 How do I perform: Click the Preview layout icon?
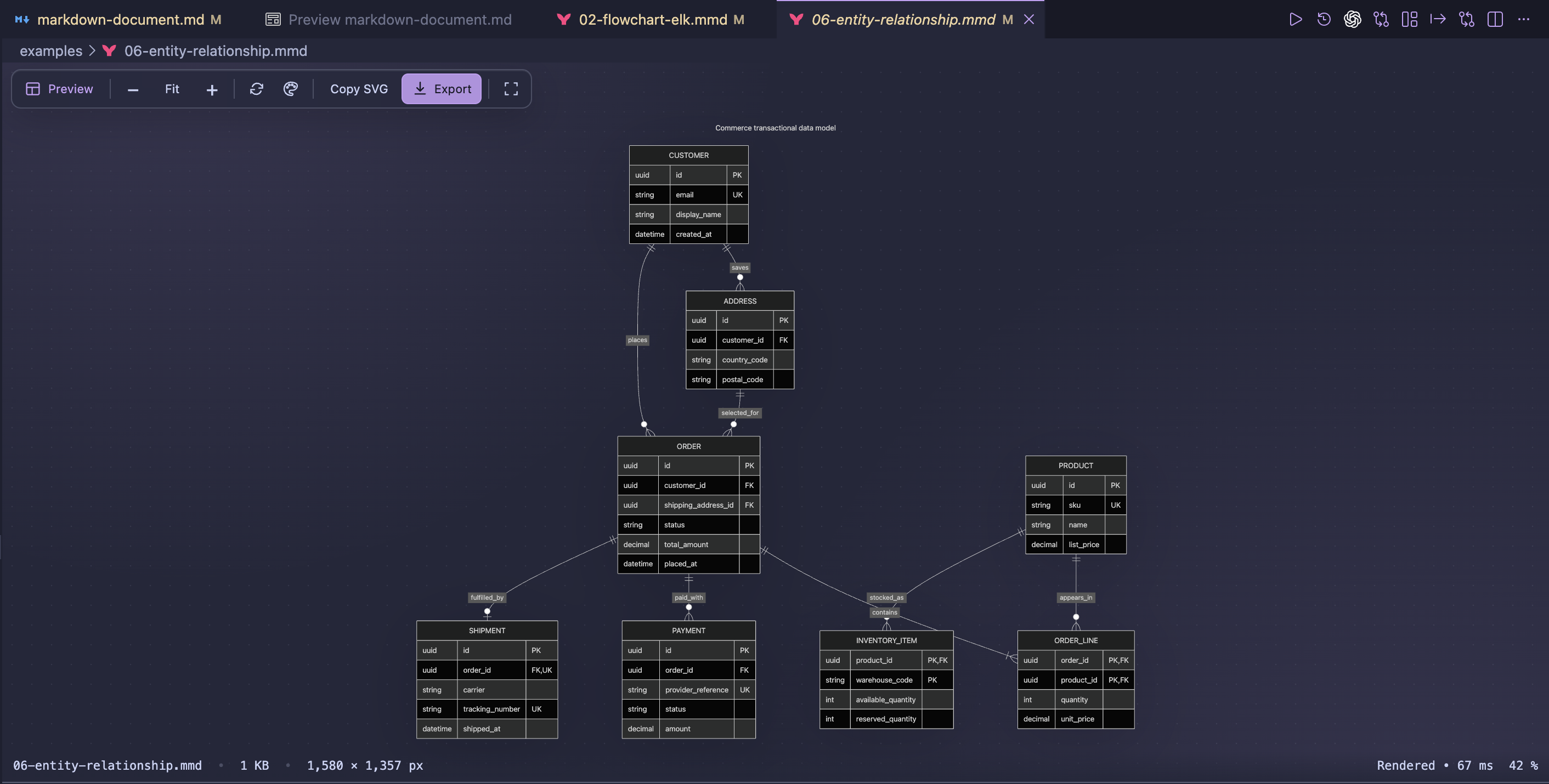[x=32, y=89]
